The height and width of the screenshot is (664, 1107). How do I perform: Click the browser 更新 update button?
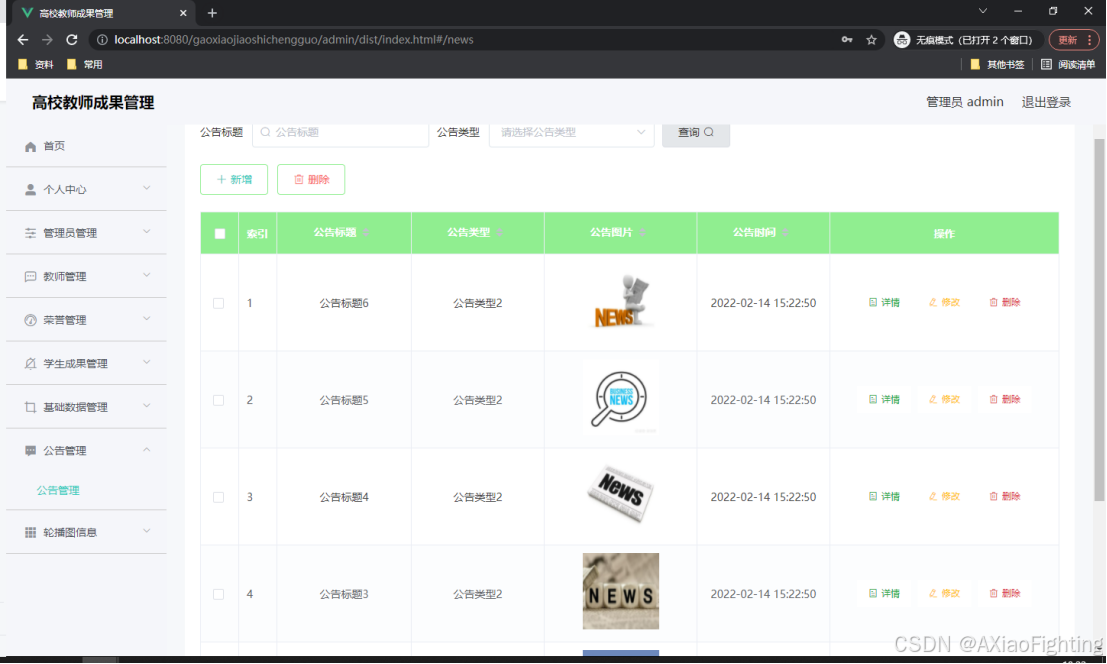[x=1074, y=40]
